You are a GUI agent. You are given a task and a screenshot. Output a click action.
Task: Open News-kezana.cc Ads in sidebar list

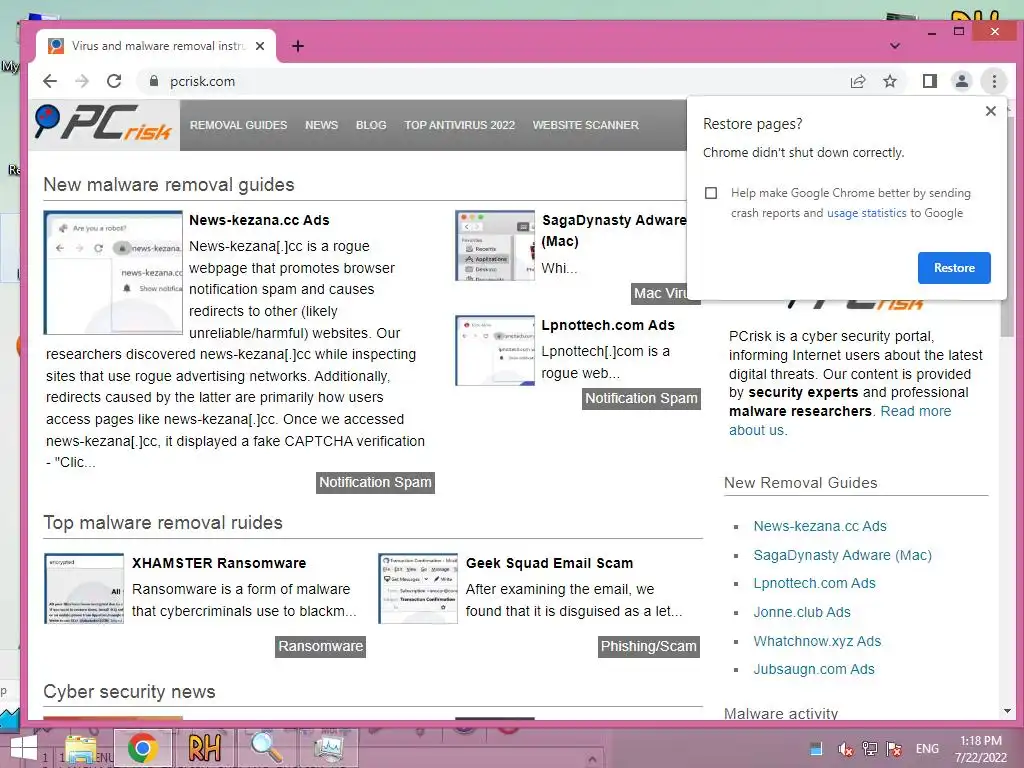coord(820,526)
